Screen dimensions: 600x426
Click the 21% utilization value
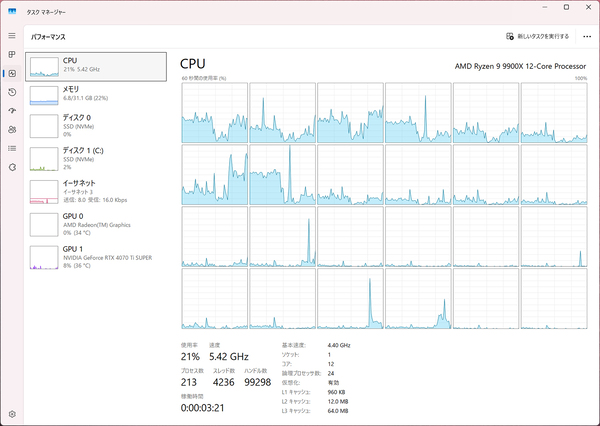click(x=190, y=357)
